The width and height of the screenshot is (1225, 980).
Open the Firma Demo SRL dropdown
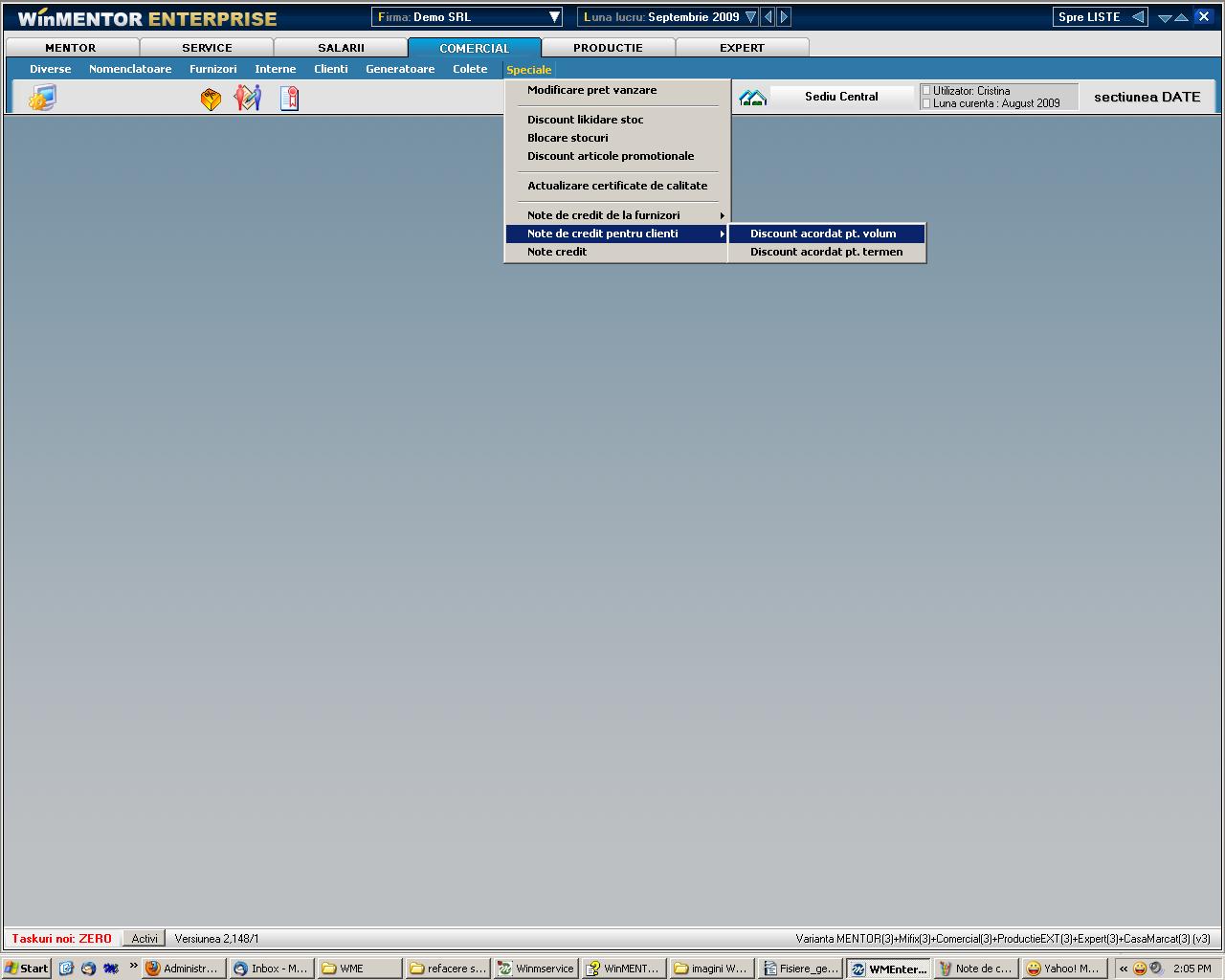point(554,17)
